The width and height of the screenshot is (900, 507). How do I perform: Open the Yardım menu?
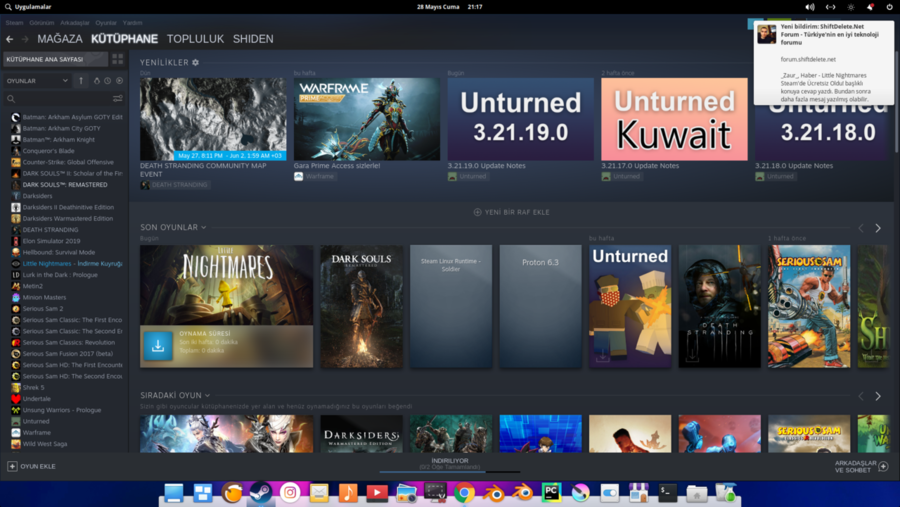tap(132, 23)
